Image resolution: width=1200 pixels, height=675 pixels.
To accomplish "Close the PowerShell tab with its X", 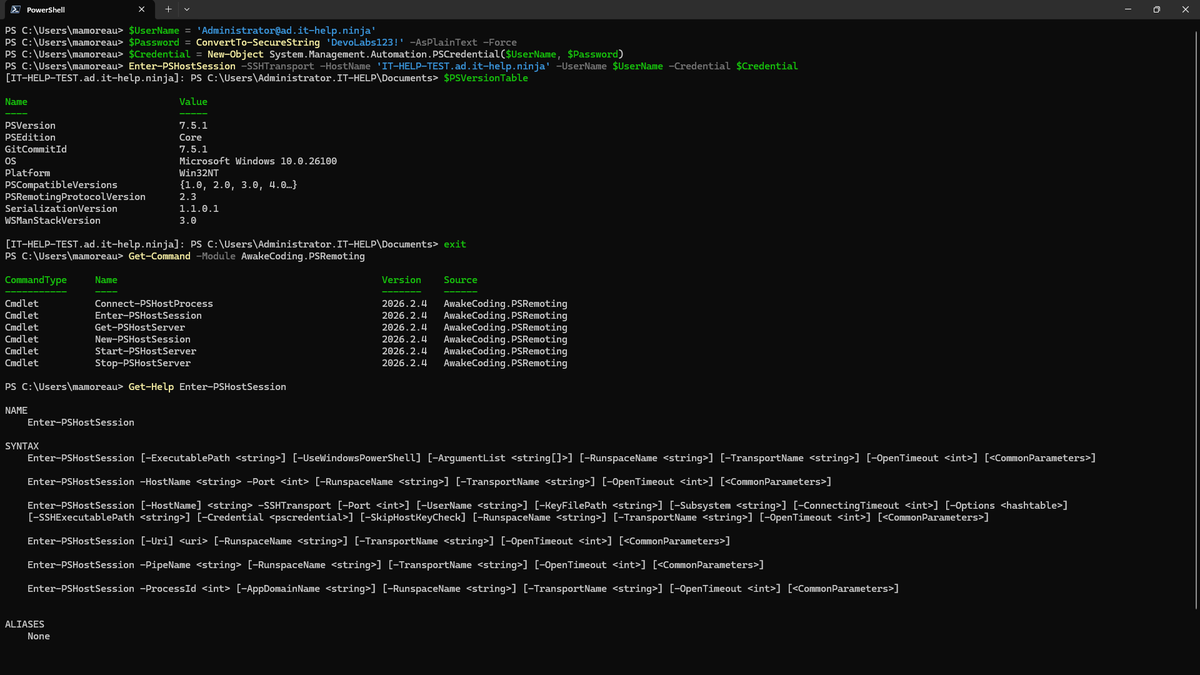I will pyautogui.click(x=139, y=9).
